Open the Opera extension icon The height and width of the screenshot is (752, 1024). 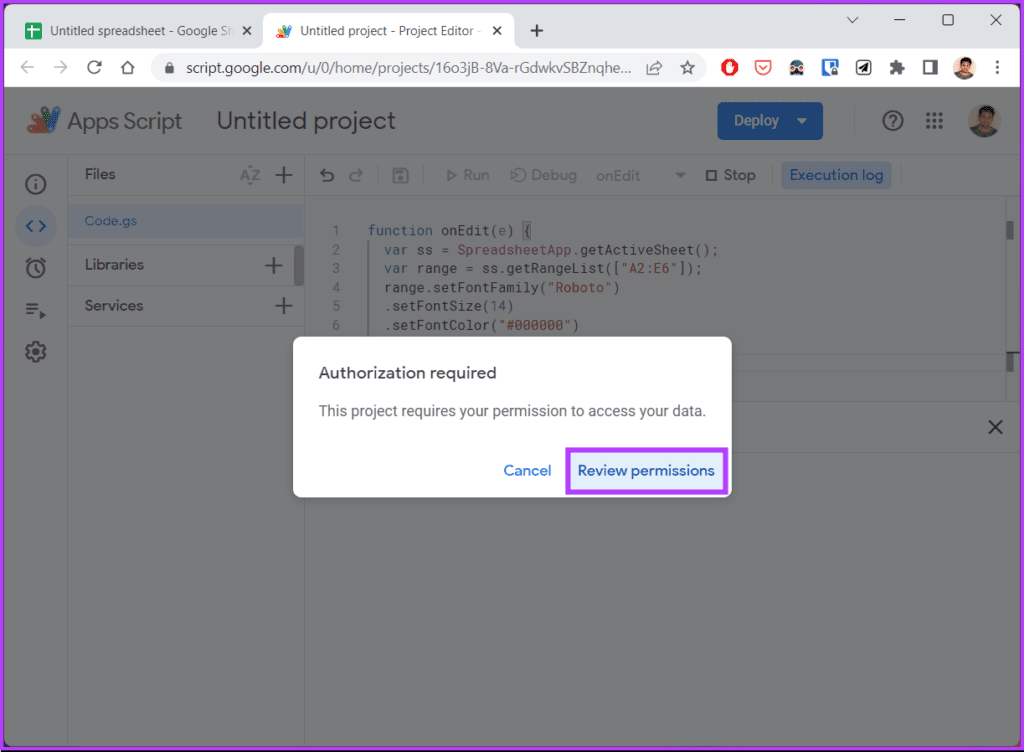point(729,67)
